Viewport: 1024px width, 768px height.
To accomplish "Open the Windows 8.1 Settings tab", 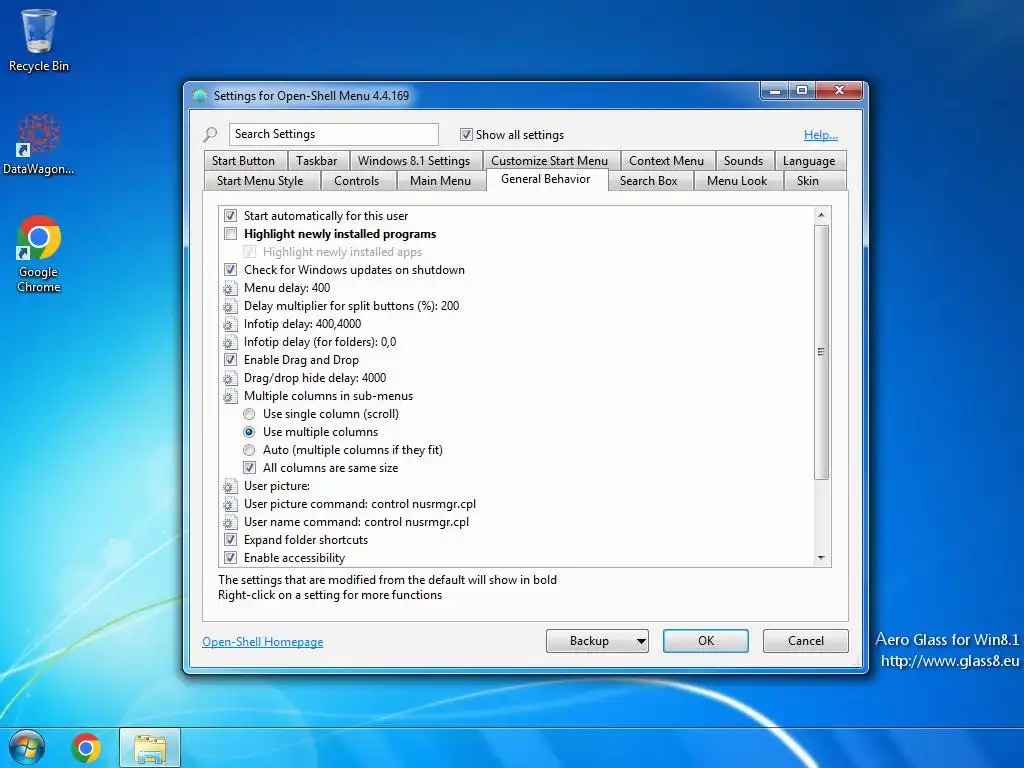I will click(414, 161).
